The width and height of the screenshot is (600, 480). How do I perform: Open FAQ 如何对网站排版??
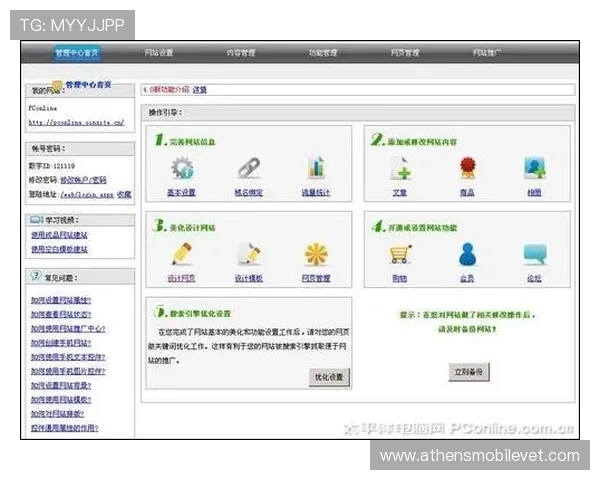coord(57,414)
